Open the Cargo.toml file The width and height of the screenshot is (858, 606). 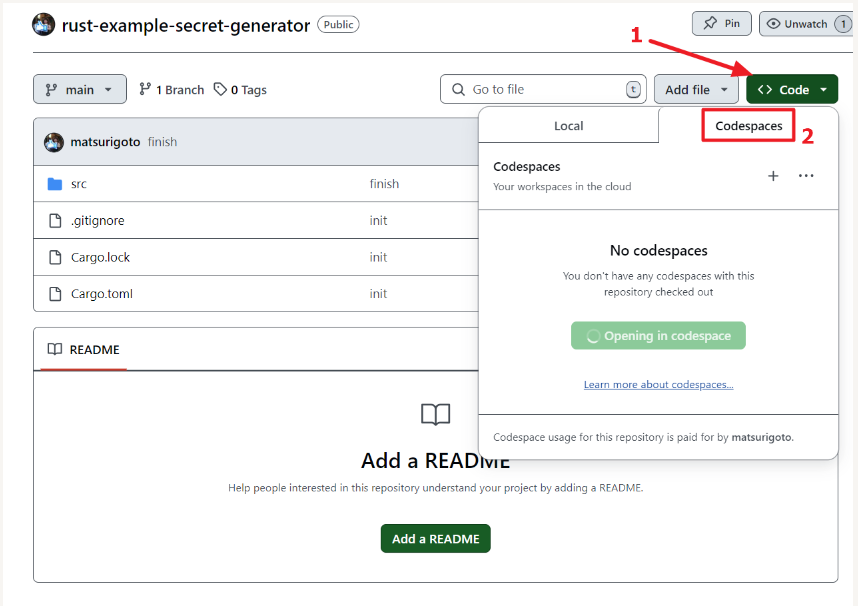click(102, 294)
